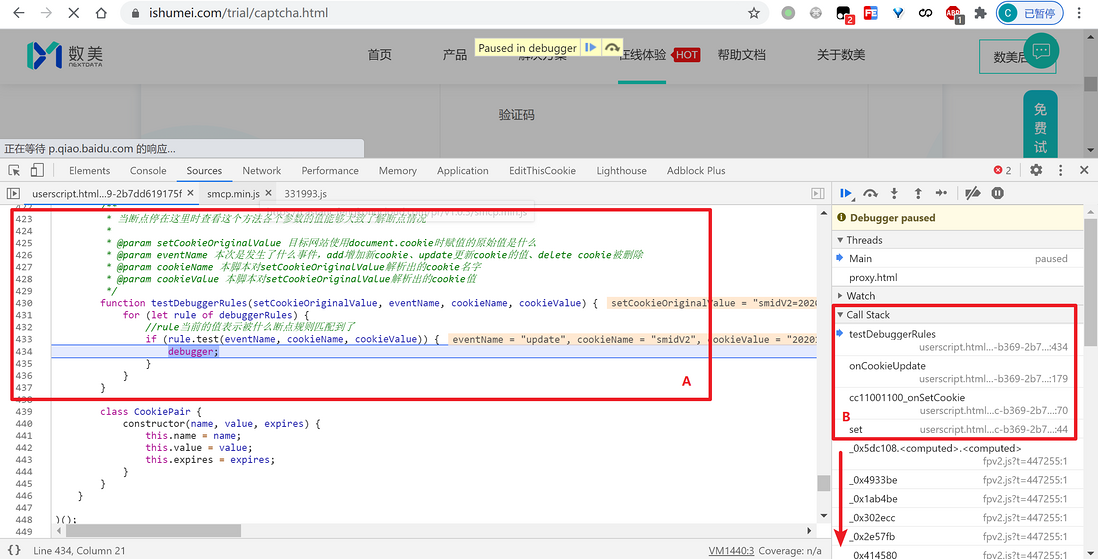Select the _0x4933be call stack frame

(x=959, y=480)
